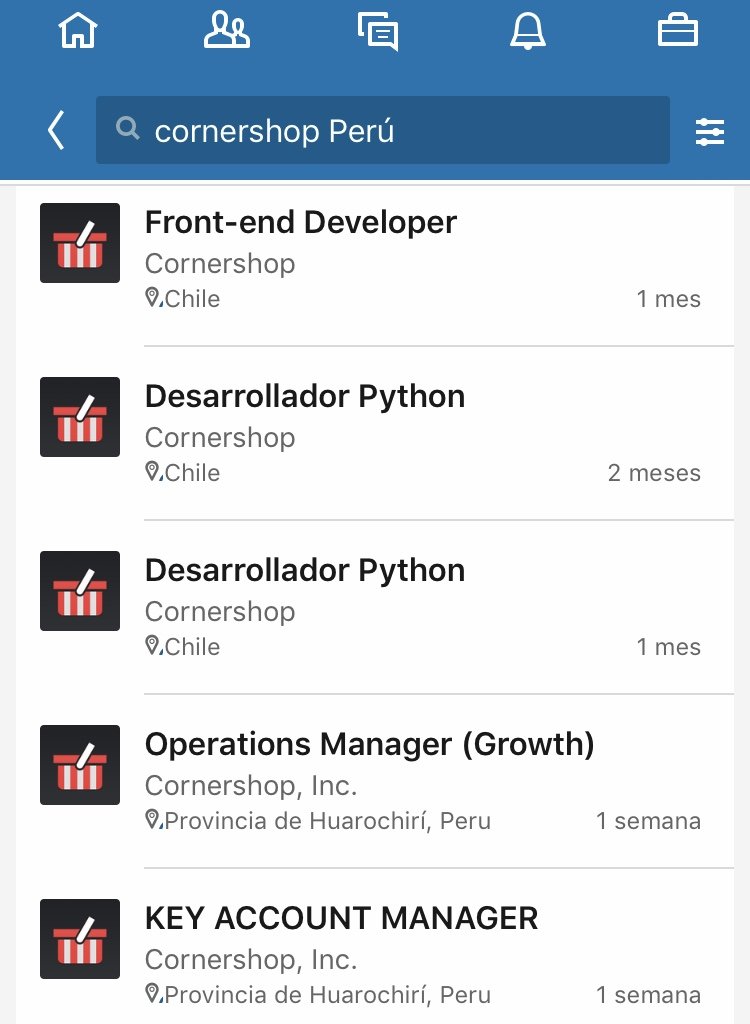Select 'Cornershop, Inc.' under Operations Manager

point(251,786)
